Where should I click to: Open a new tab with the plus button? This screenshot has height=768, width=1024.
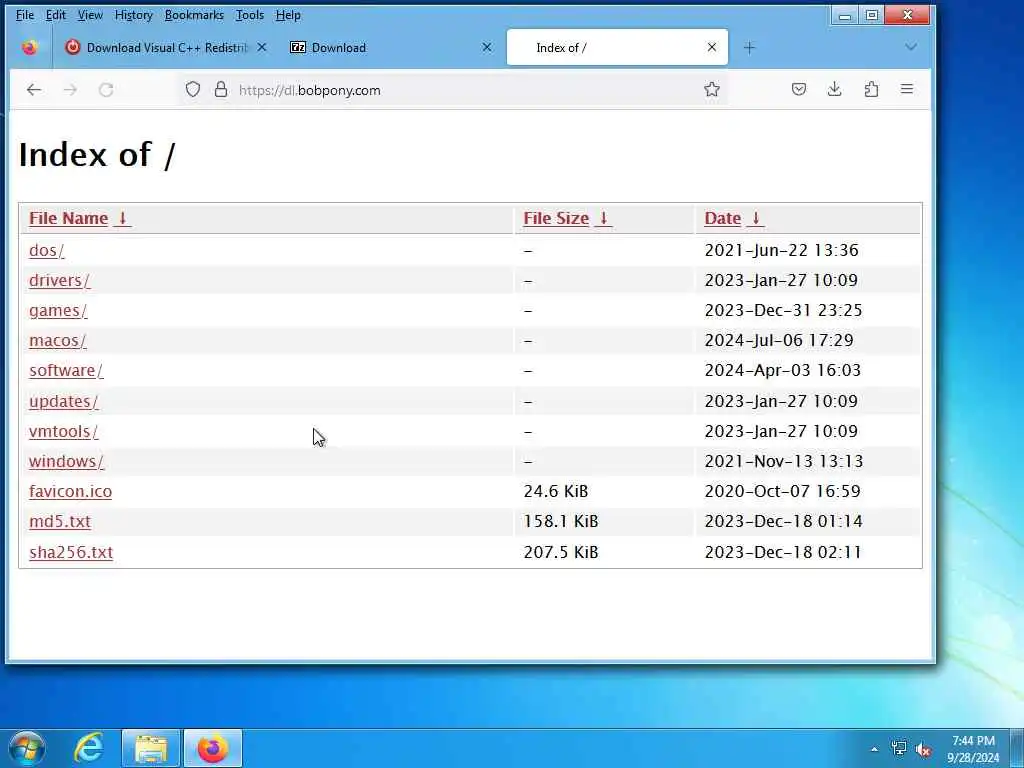(749, 48)
